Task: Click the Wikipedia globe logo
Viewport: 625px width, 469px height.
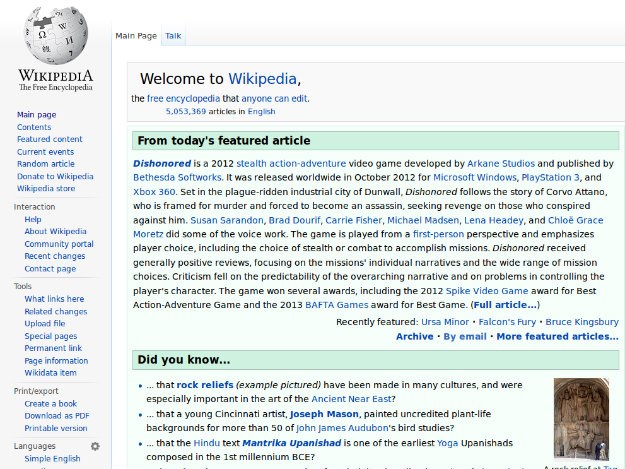Action: point(56,35)
